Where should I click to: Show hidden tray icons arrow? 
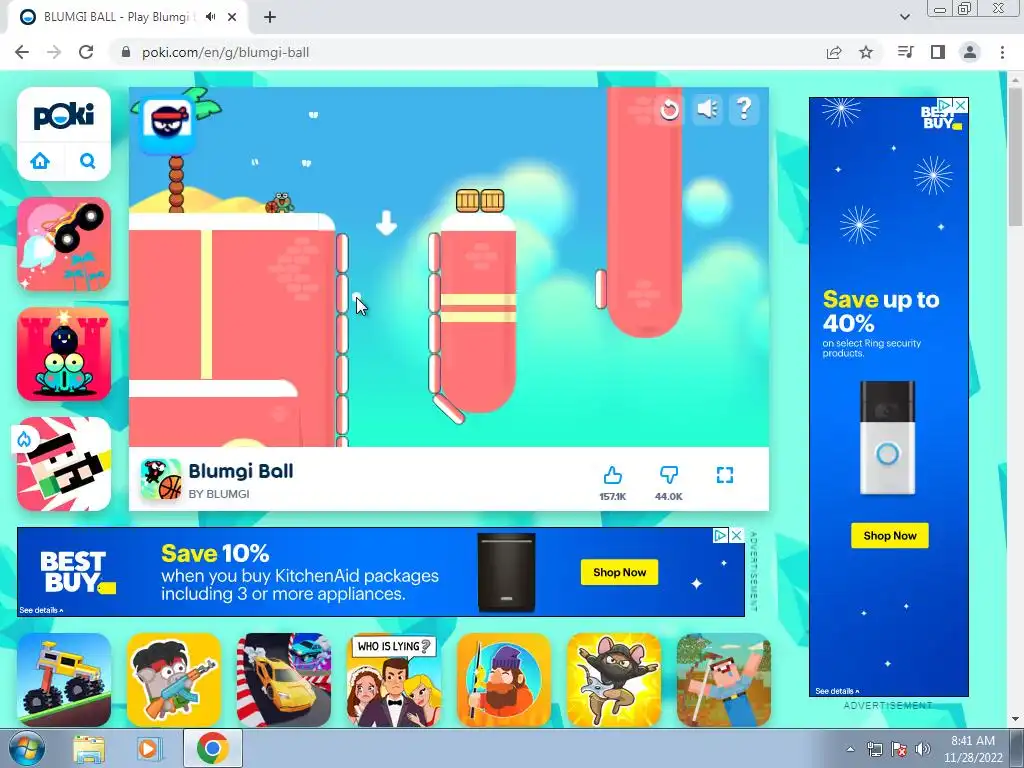[x=850, y=749]
